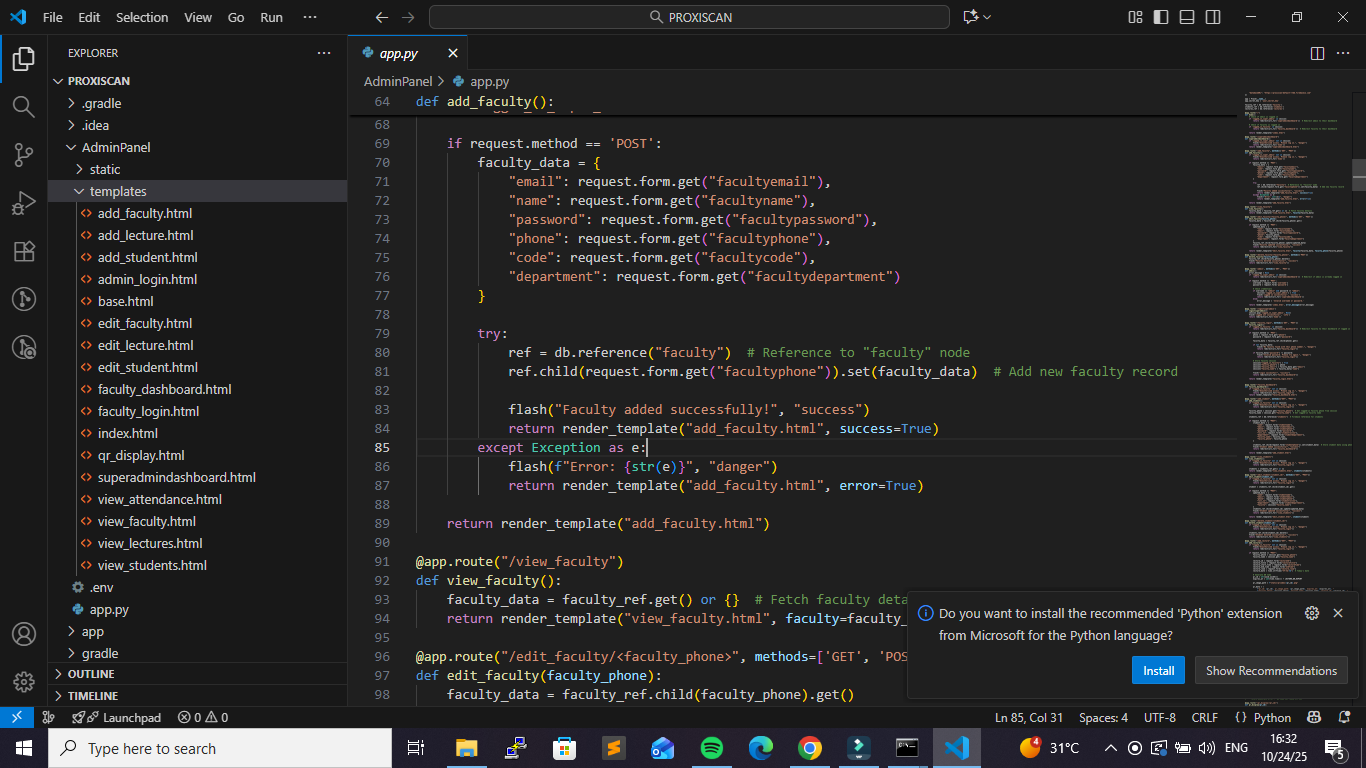
Task: Collapse the templates folder
Action: 118,191
